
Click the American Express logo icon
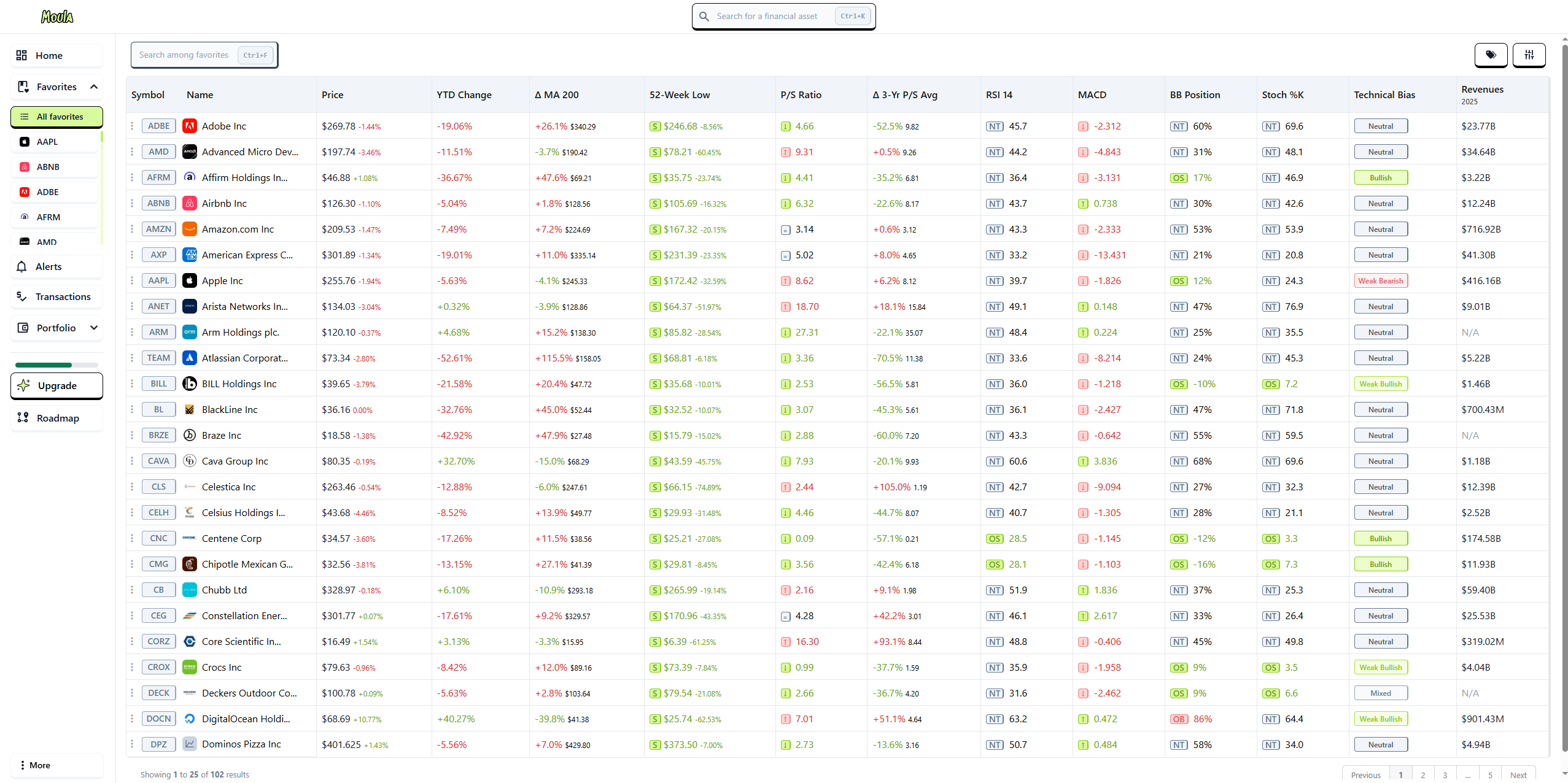click(190, 255)
